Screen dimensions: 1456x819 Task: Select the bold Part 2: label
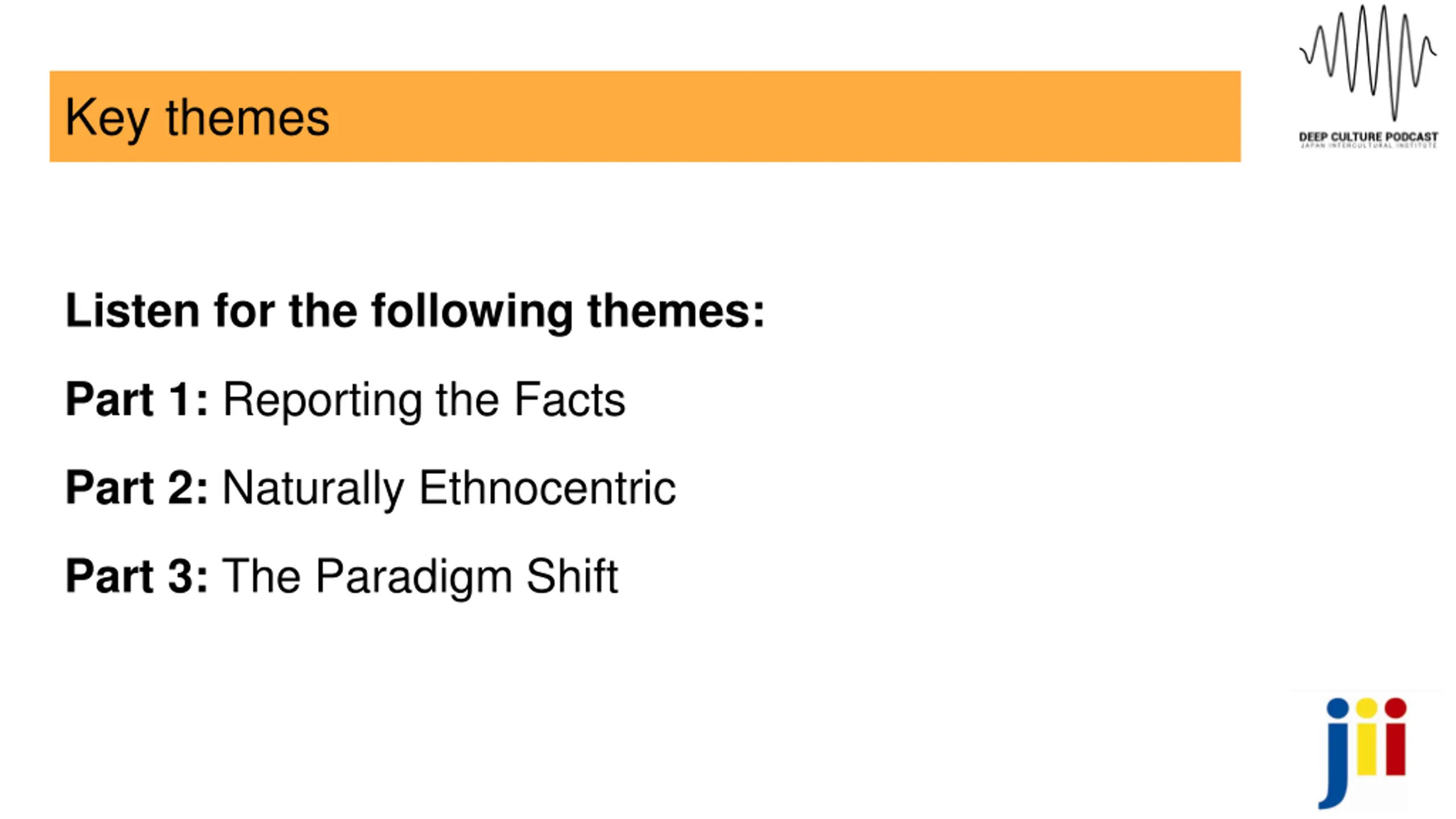(x=136, y=487)
